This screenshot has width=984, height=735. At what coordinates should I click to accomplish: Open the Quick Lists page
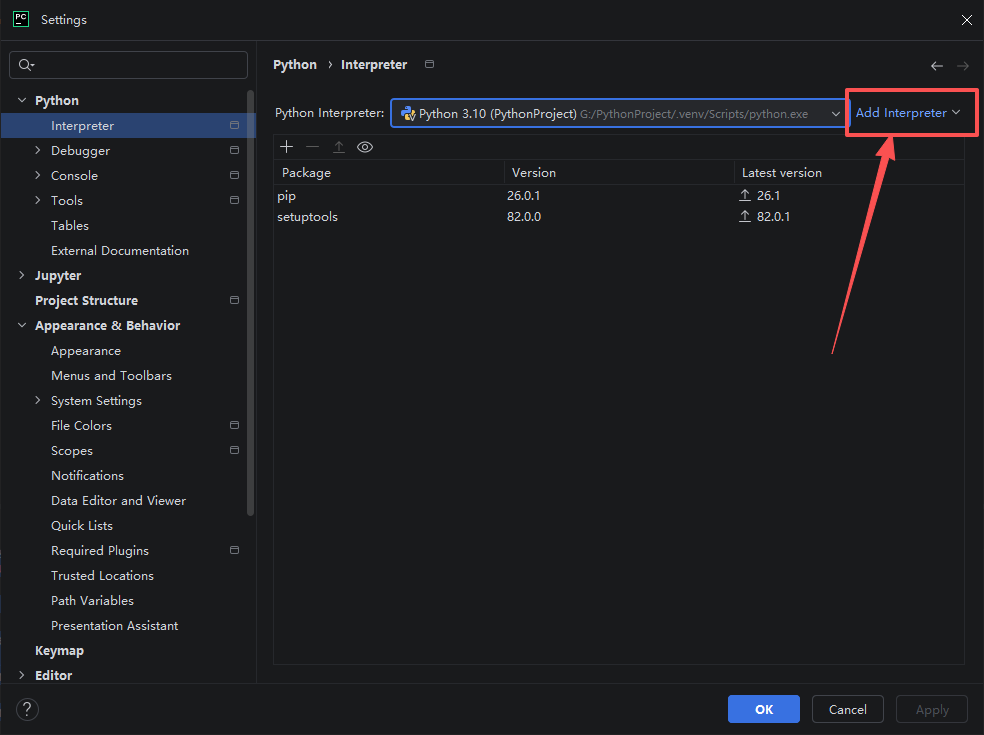point(82,525)
